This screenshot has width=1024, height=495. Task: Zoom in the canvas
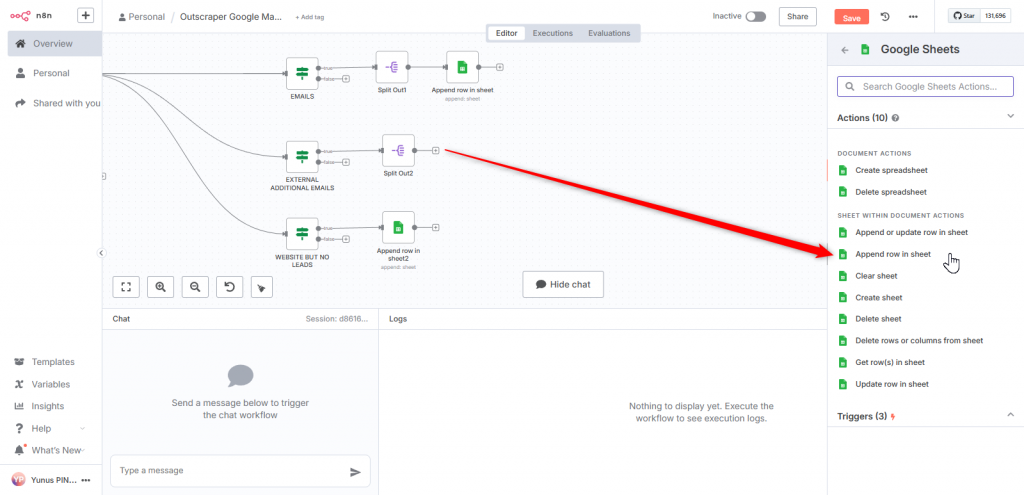tap(161, 287)
